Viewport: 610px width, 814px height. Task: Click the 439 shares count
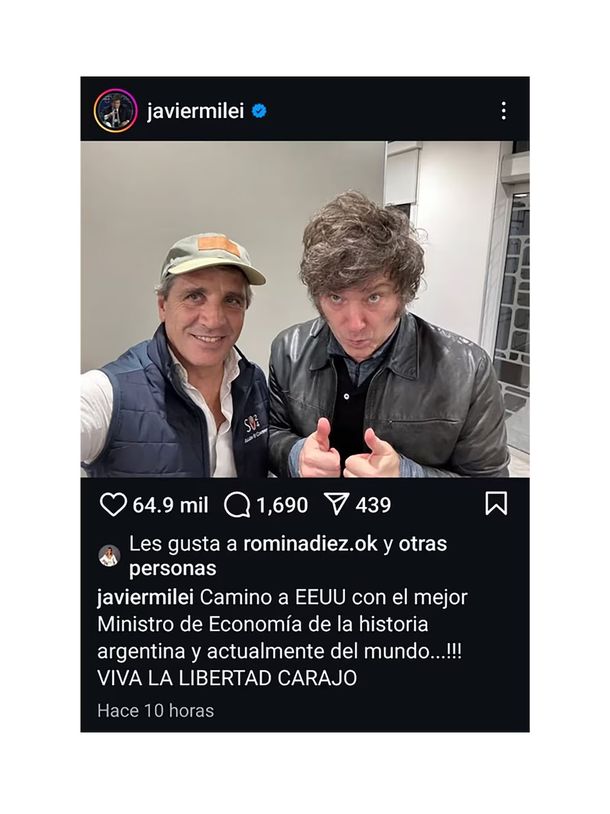373,505
